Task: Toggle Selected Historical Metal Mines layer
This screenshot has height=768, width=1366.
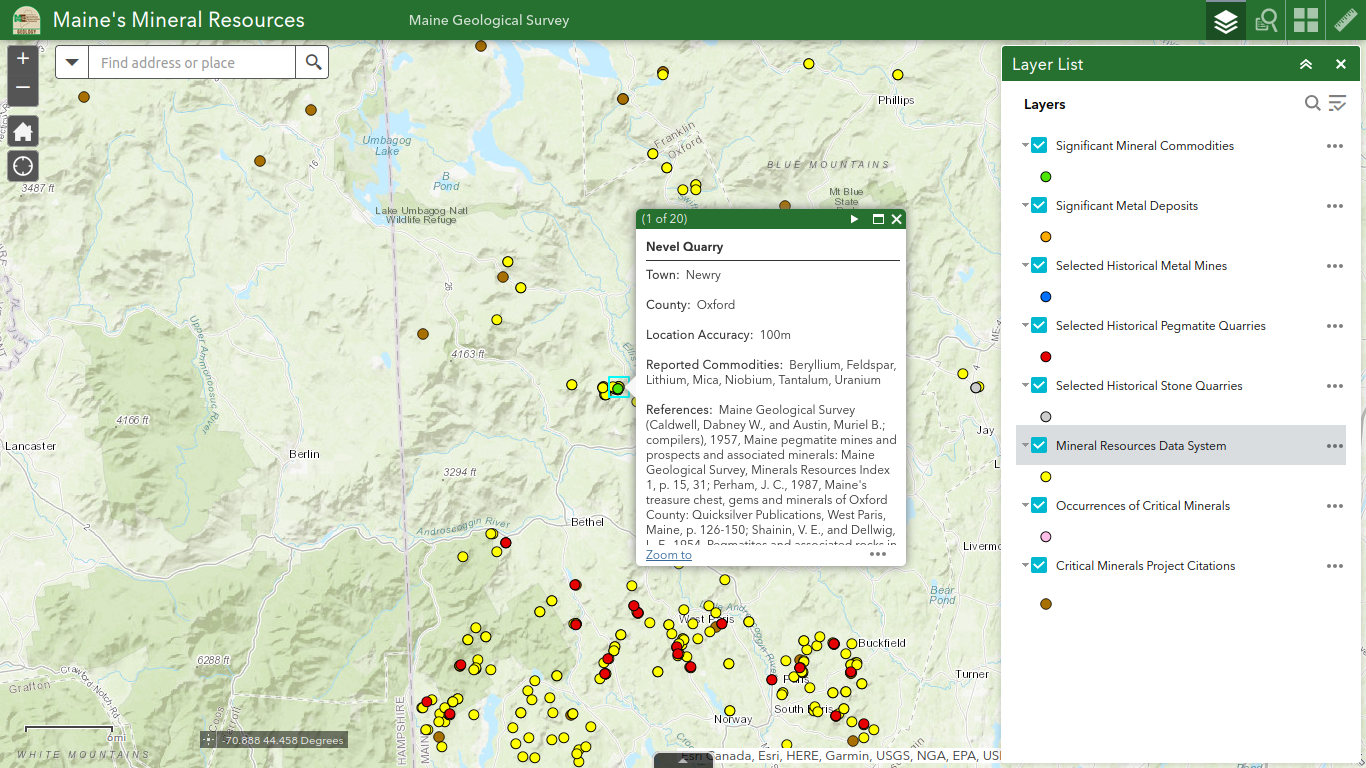Action: click(x=1039, y=265)
